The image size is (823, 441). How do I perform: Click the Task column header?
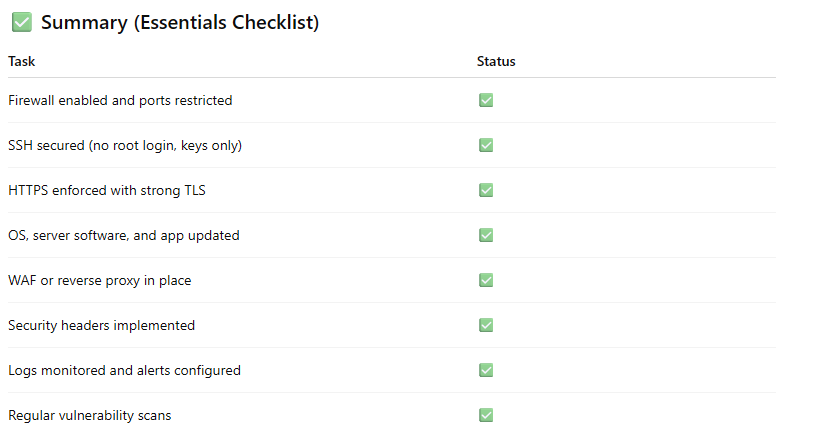[22, 62]
